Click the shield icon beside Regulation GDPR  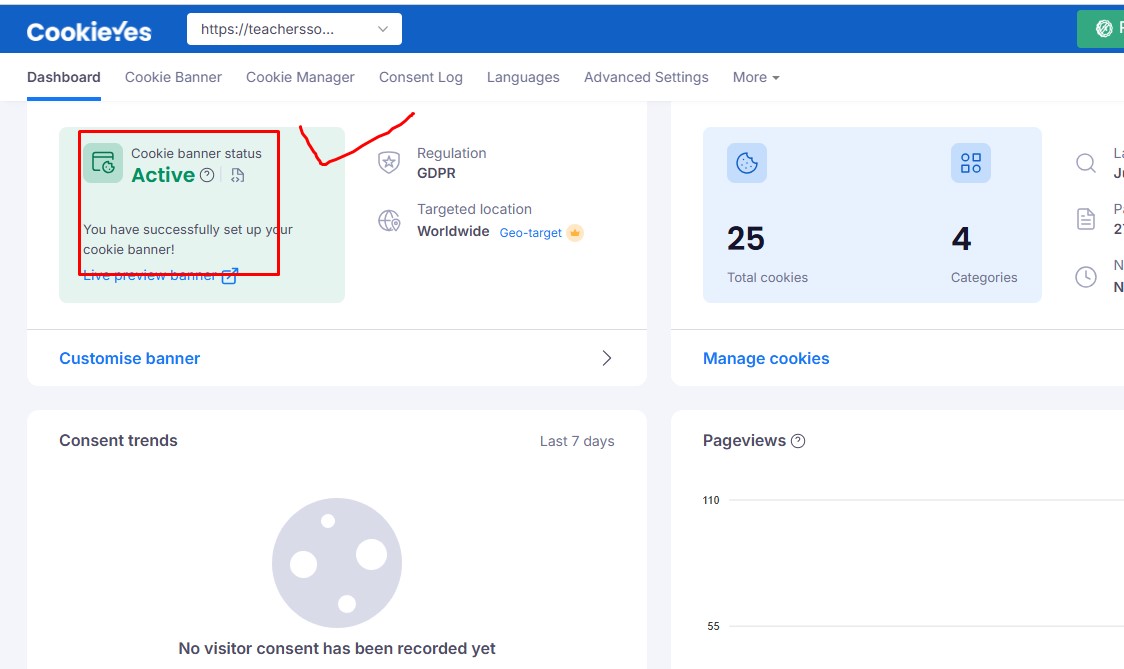[389, 162]
